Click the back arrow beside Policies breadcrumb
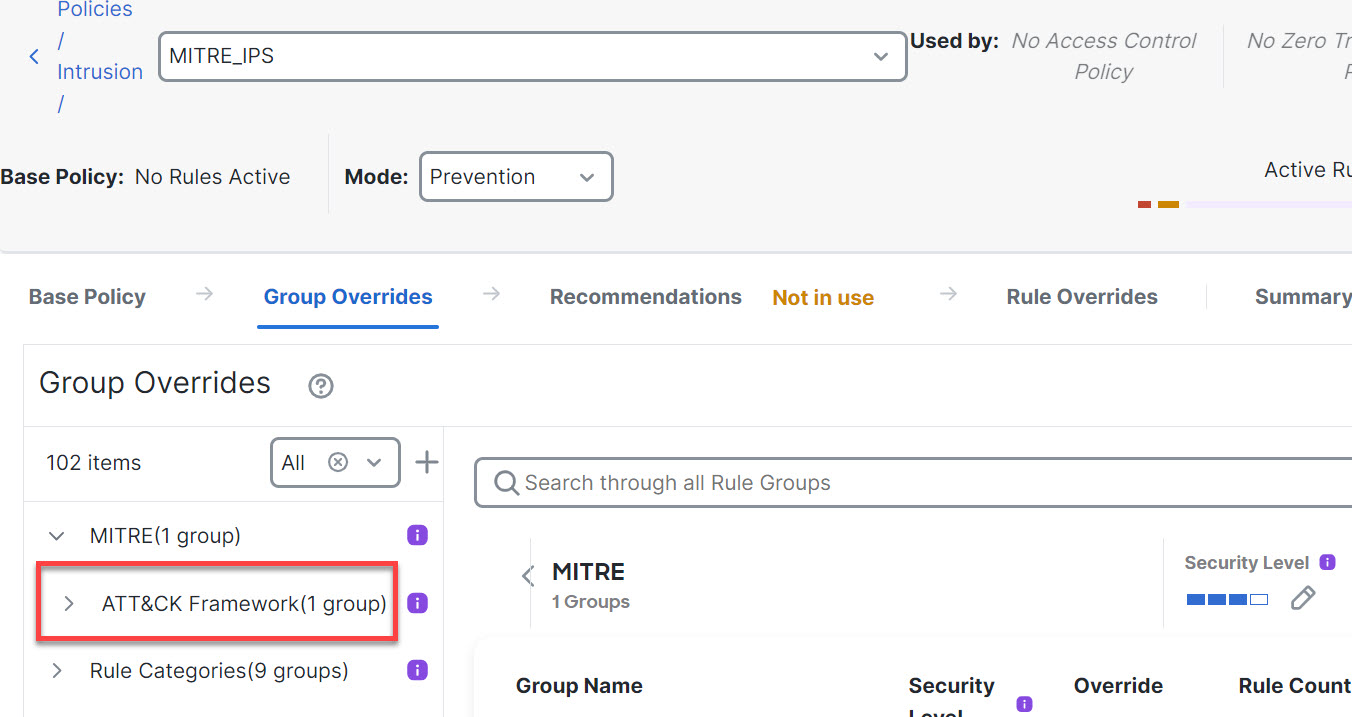Image resolution: width=1352 pixels, height=717 pixels. (x=34, y=57)
